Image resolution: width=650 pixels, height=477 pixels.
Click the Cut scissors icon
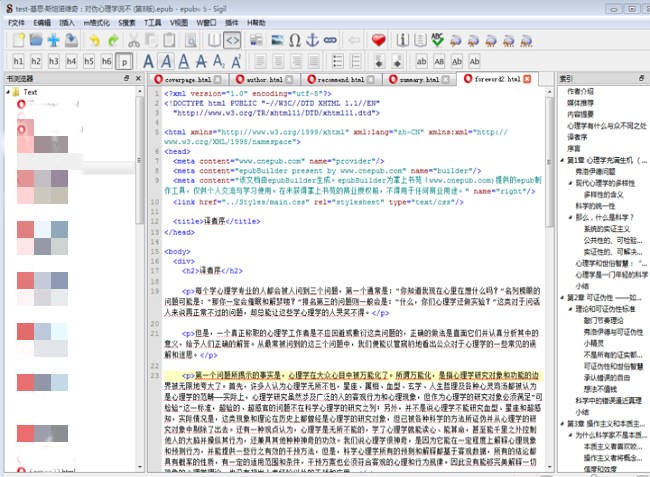pos(134,40)
